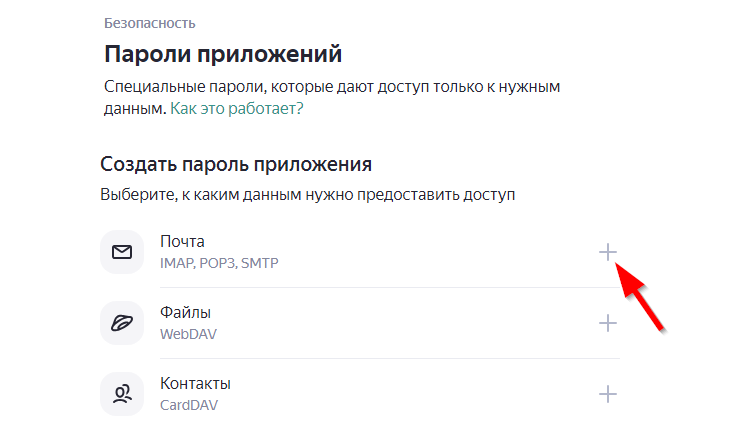Click the envelope icon for Почта
This screenshot has width=740, height=432.
pos(122,252)
